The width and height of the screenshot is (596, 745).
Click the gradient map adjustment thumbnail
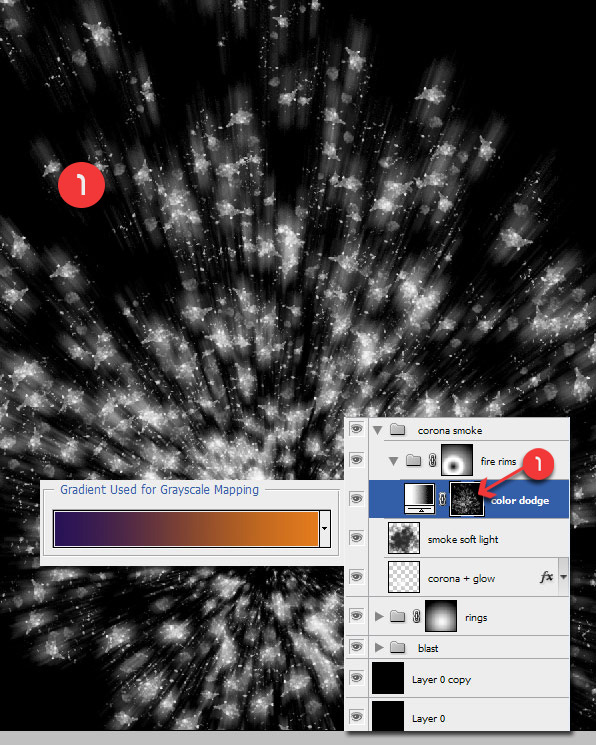pyautogui.click(x=419, y=499)
